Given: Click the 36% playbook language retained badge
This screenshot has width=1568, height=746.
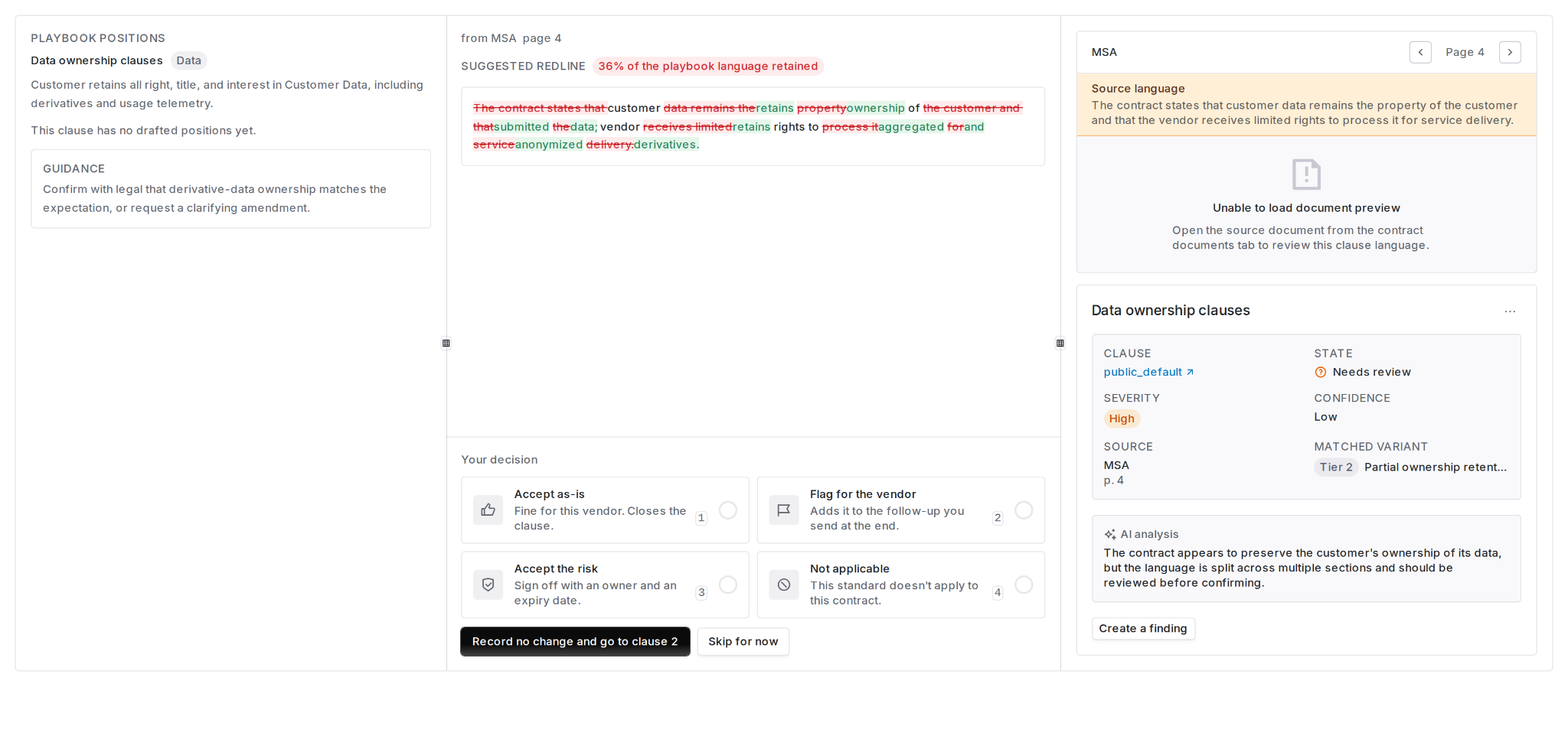Looking at the screenshot, I should pyautogui.click(x=707, y=67).
